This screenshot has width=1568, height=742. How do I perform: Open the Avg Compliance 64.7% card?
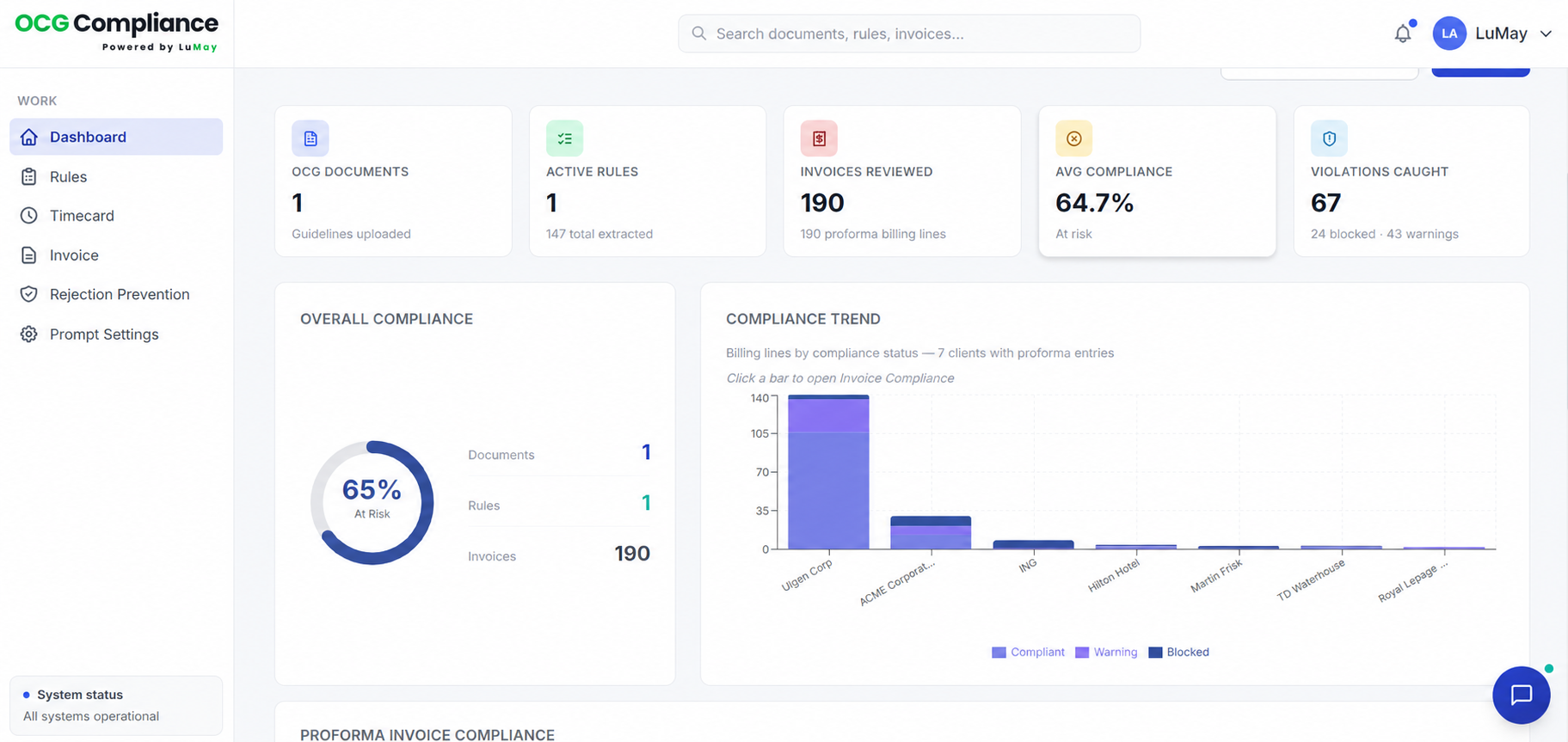point(1157,181)
